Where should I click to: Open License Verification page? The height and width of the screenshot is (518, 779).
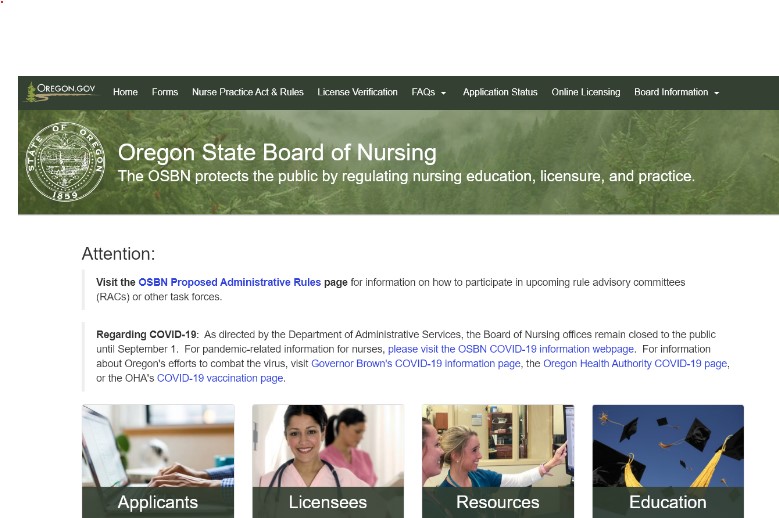pos(357,92)
